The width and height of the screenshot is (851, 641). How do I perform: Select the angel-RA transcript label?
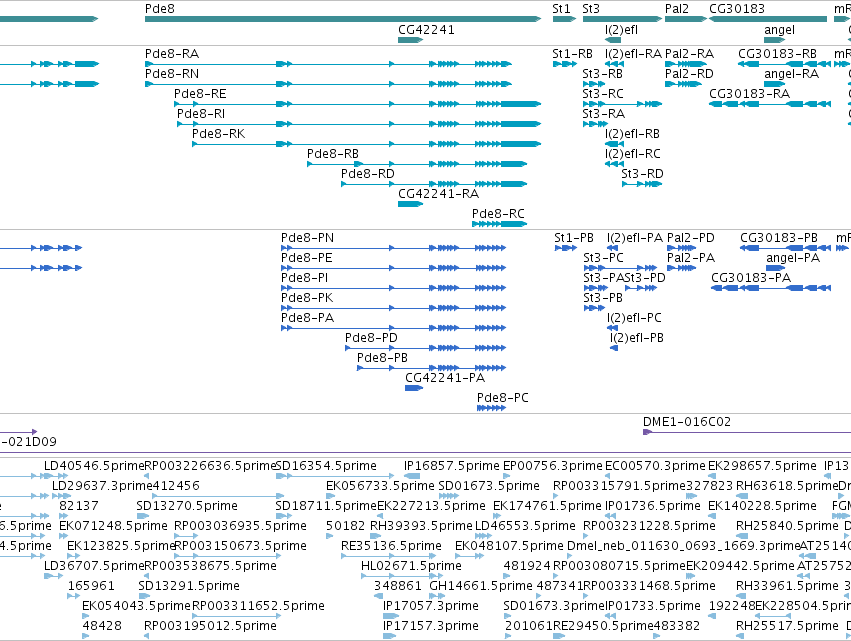[791, 74]
